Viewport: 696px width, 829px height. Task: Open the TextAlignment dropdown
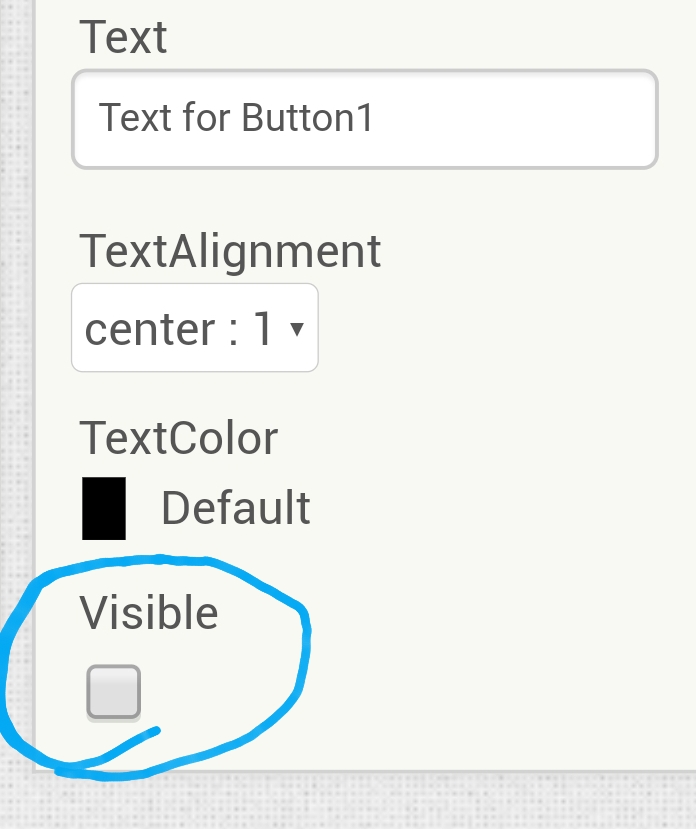(x=195, y=328)
